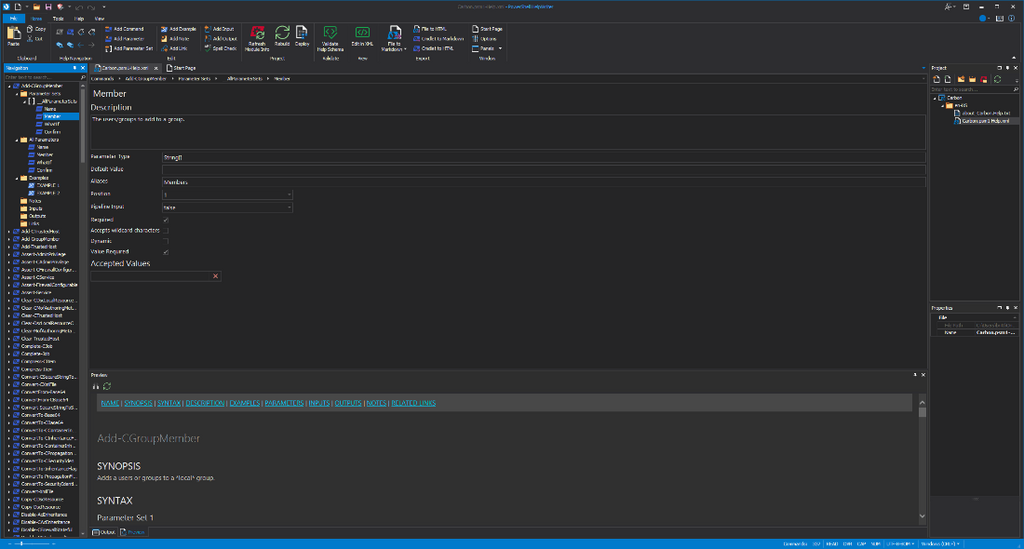Select WhatIf under _AllParameterSets in tree

point(52,124)
